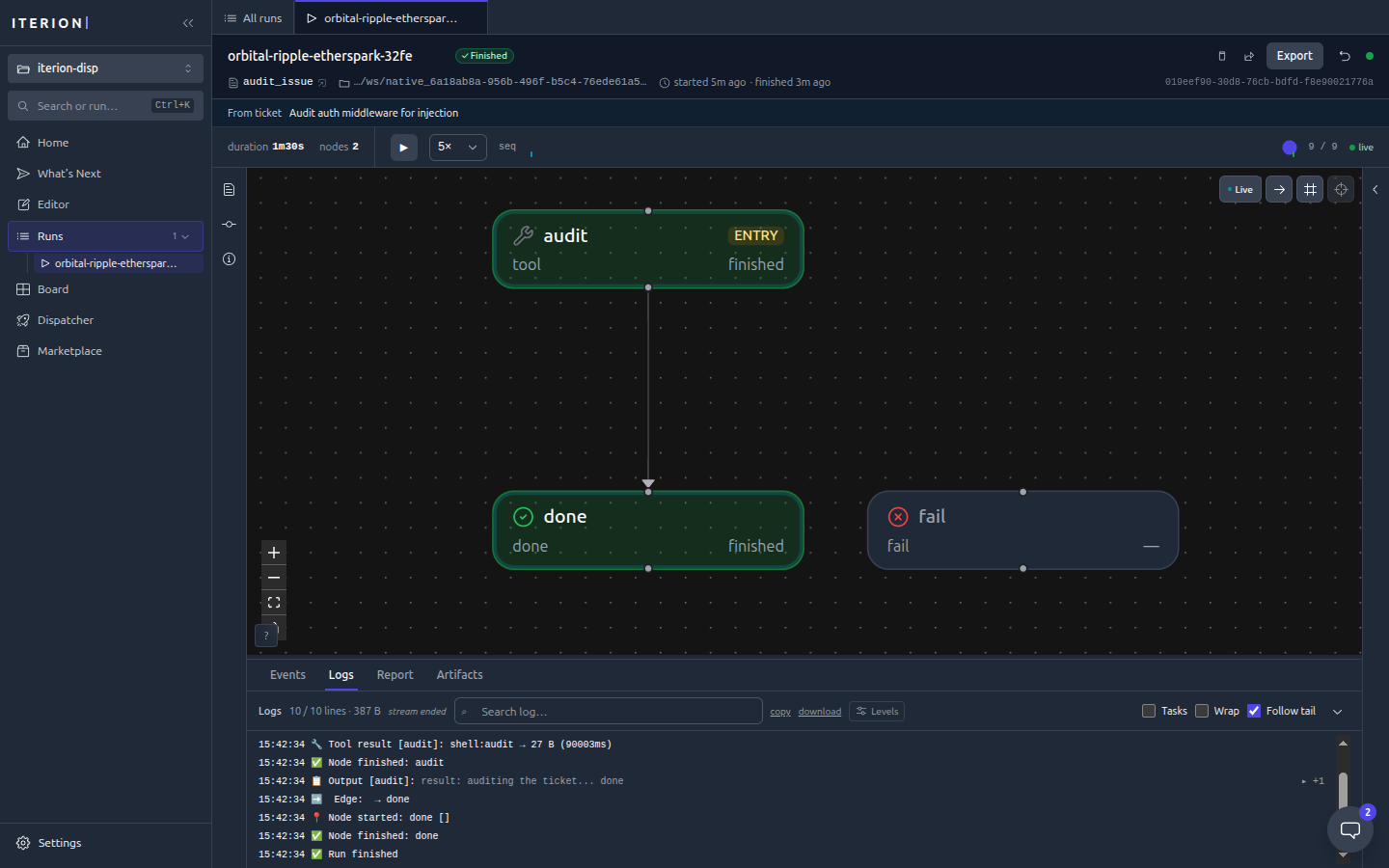
Task: Collapse the left sidebar with the double chevron
Action: (x=188, y=23)
